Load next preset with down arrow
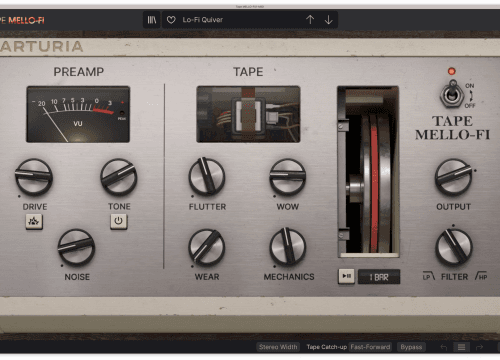 (329, 20)
